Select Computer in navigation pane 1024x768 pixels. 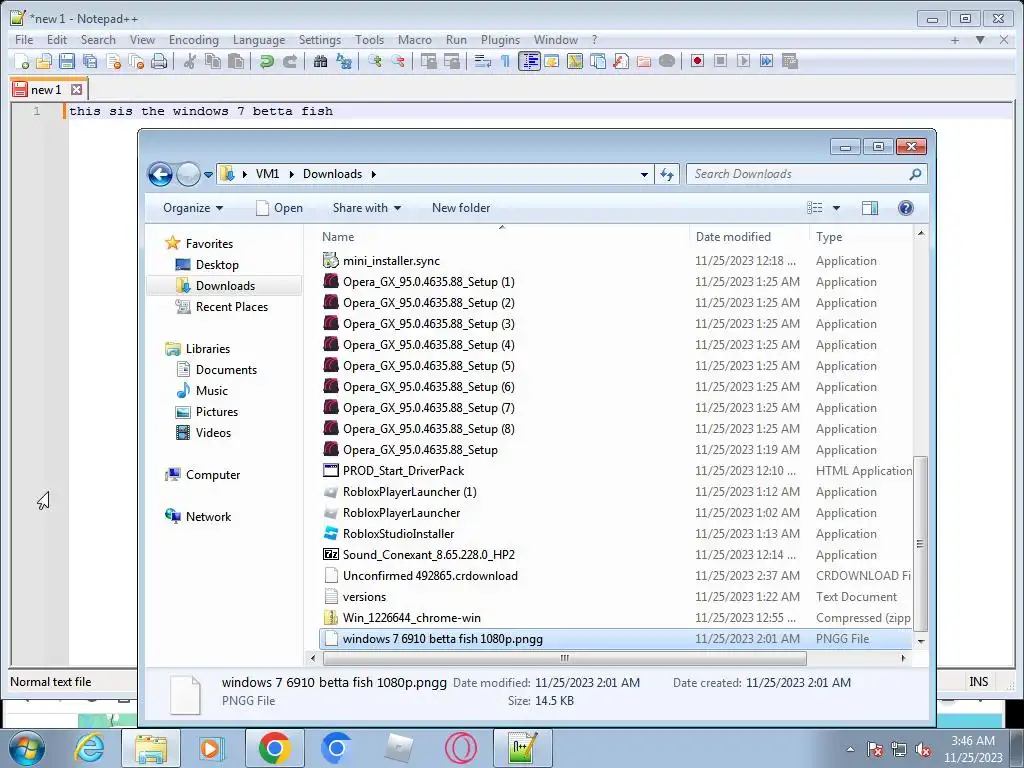point(213,475)
